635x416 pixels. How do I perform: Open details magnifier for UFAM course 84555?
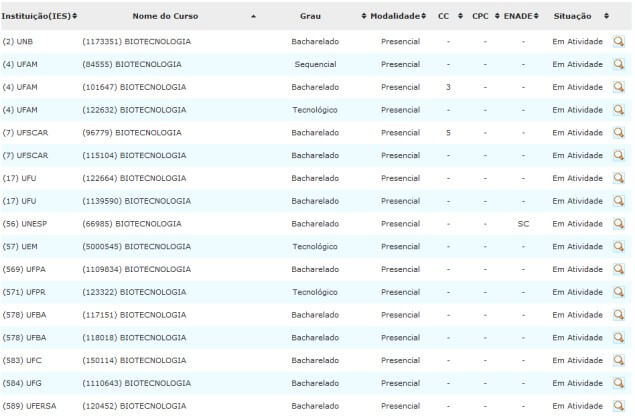(618, 64)
